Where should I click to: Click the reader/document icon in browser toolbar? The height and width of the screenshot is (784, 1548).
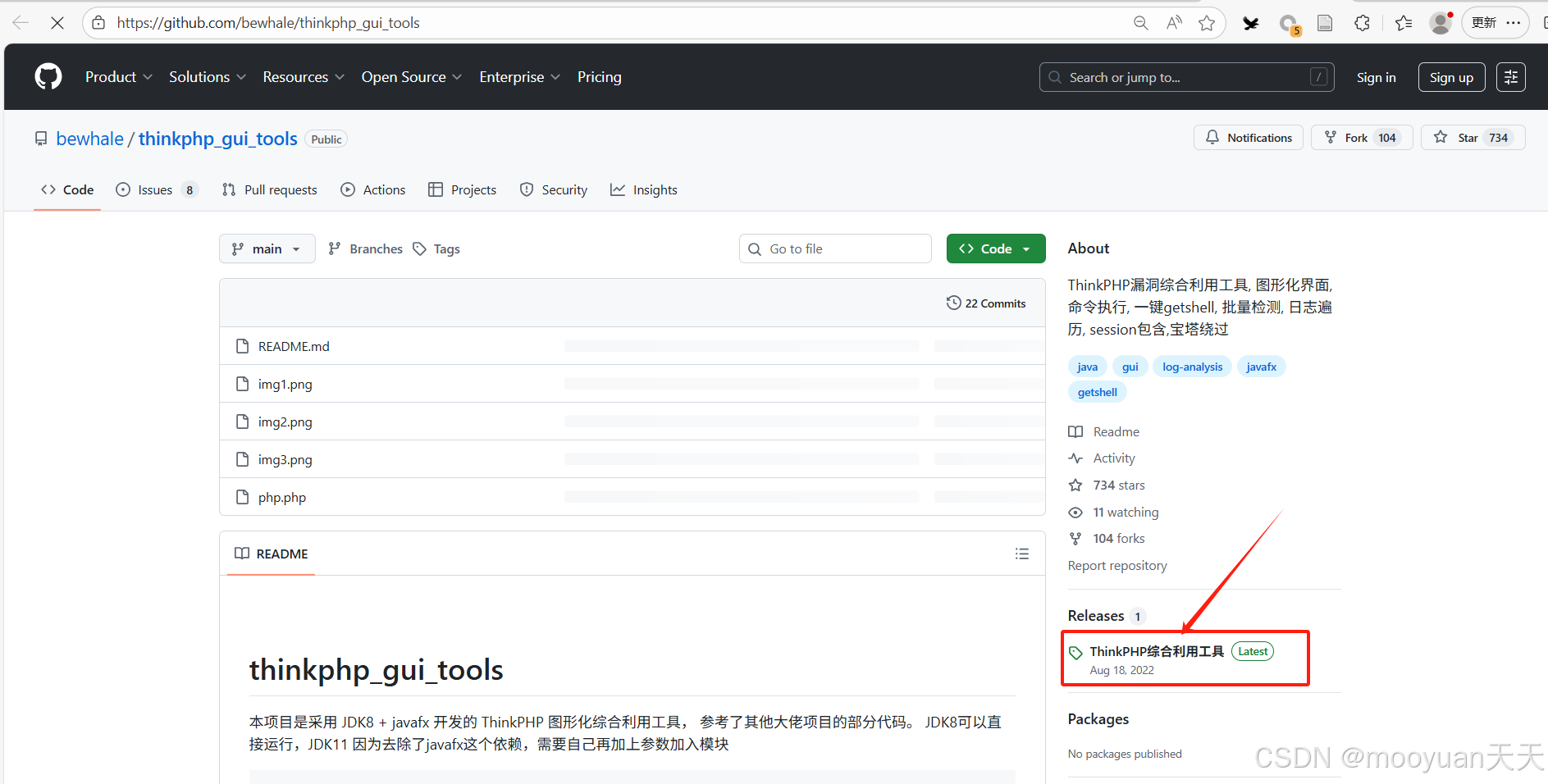click(1325, 23)
